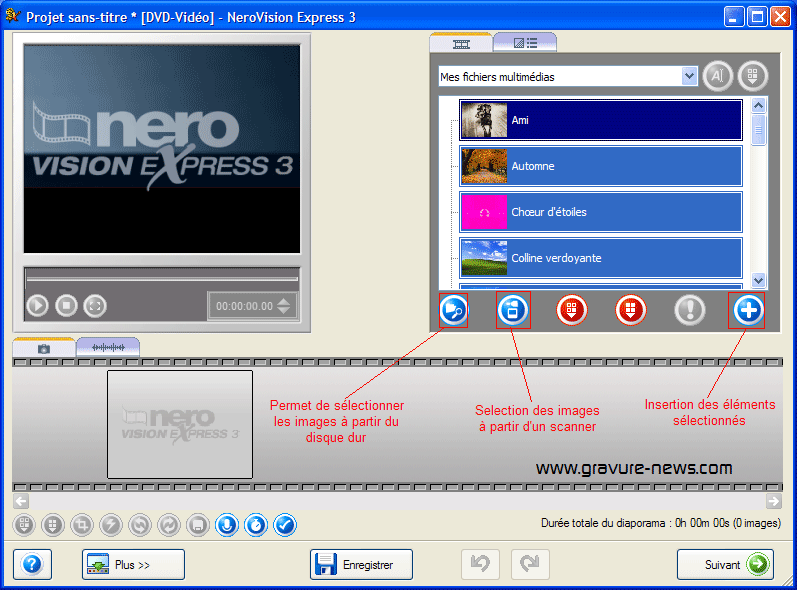Click the greyed grid-arrow icon below timeline
This screenshot has height=590, width=797.
click(53, 525)
